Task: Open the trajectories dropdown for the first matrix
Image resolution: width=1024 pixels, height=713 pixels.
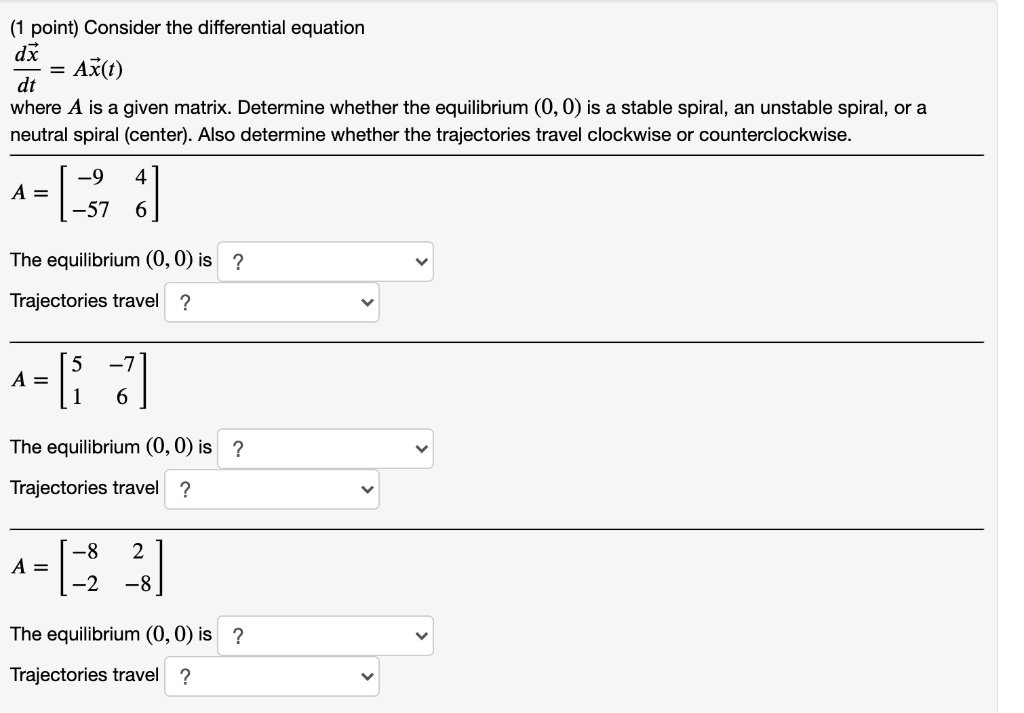Action: pyautogui.click(x=272, y=303)
